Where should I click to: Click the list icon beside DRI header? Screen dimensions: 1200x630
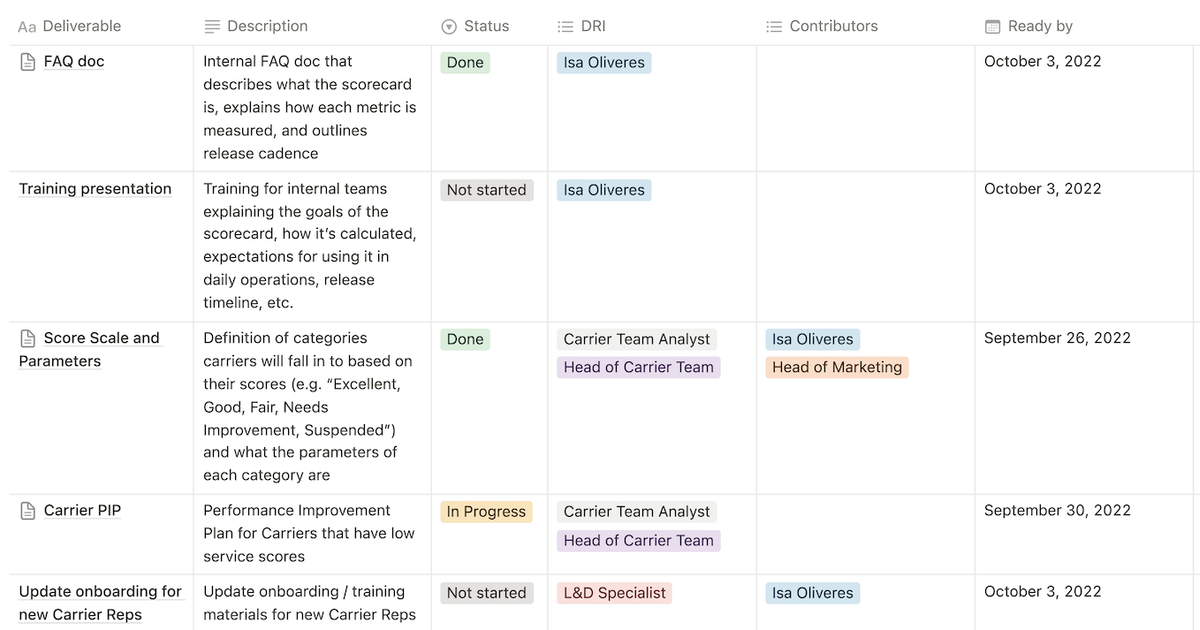[566, 26]
